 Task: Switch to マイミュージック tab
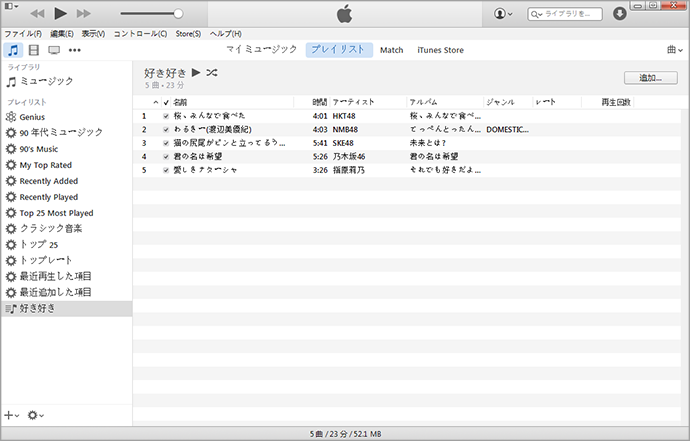click(x=262, y=50)
